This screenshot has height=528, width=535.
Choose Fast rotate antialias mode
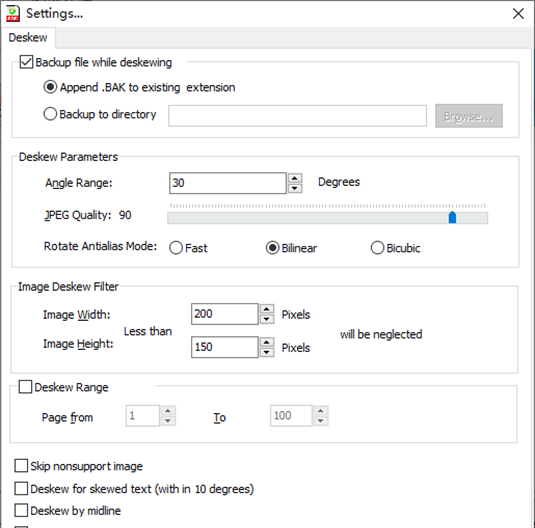point(176,248)
